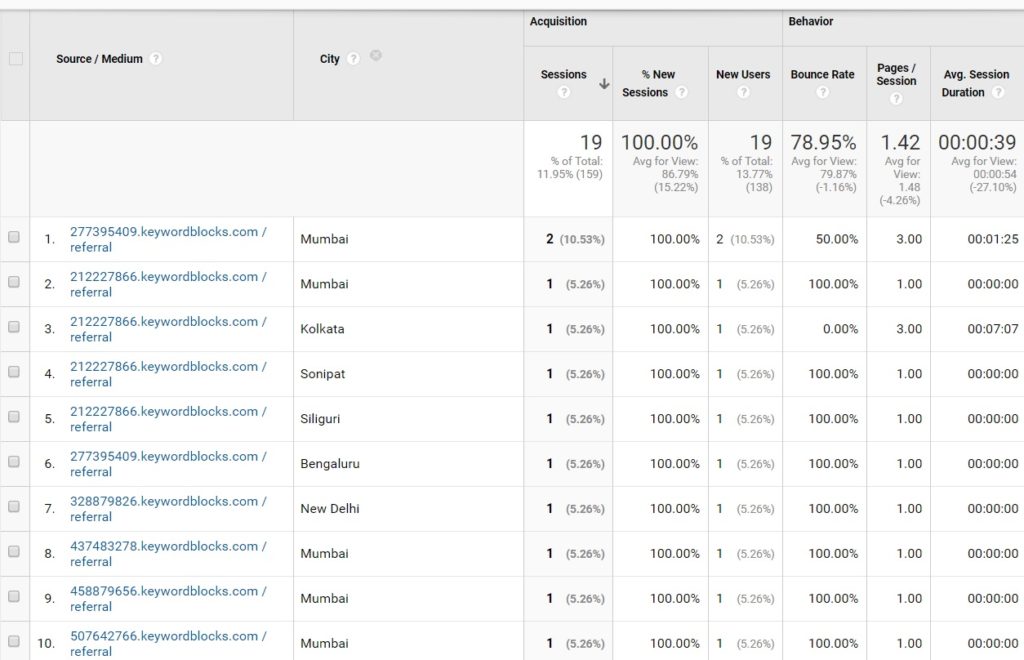Screen dimensions: 1024x660
Task: Open 507642766.keywordblocks.com / referral link
Action: coord(168,643)
